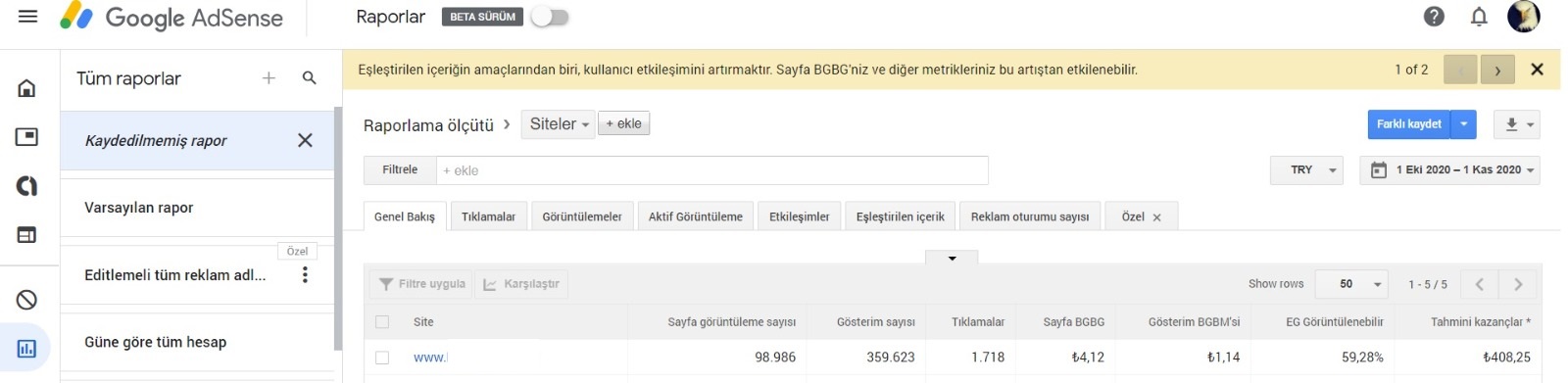Go to previous notification message
1568x383 pixels.
1460,70
